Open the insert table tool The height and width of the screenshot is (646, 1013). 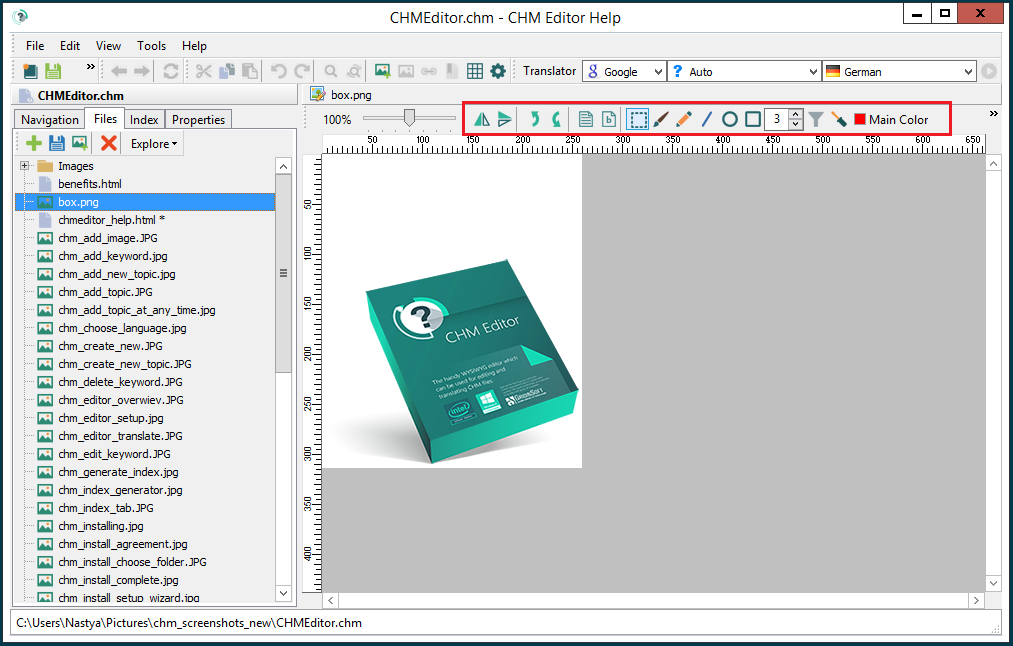coord(474,71)
